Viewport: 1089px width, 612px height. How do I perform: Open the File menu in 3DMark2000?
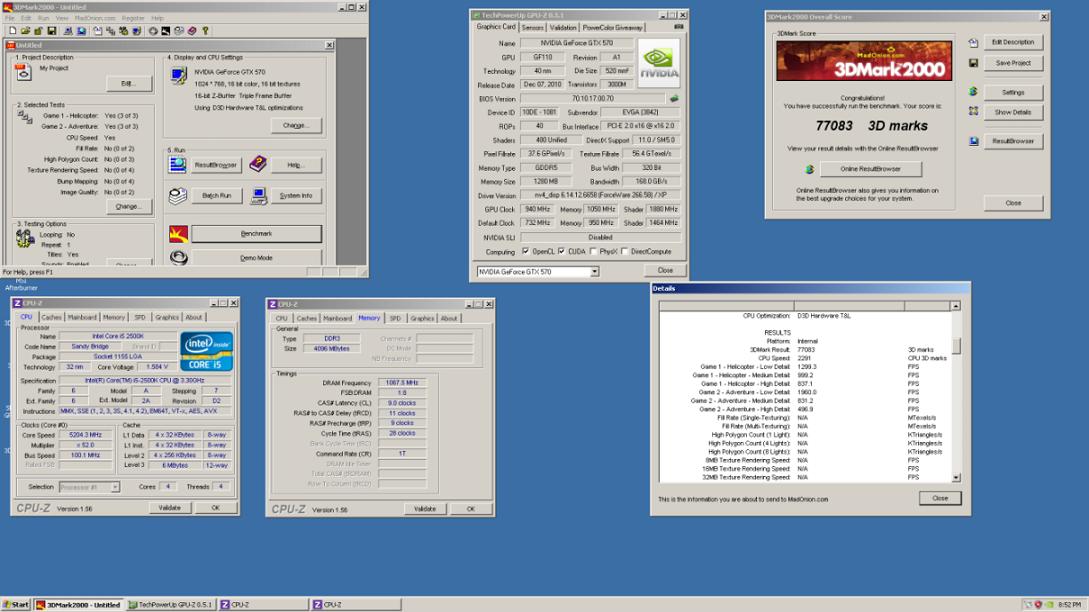click(x=10, y=18)
